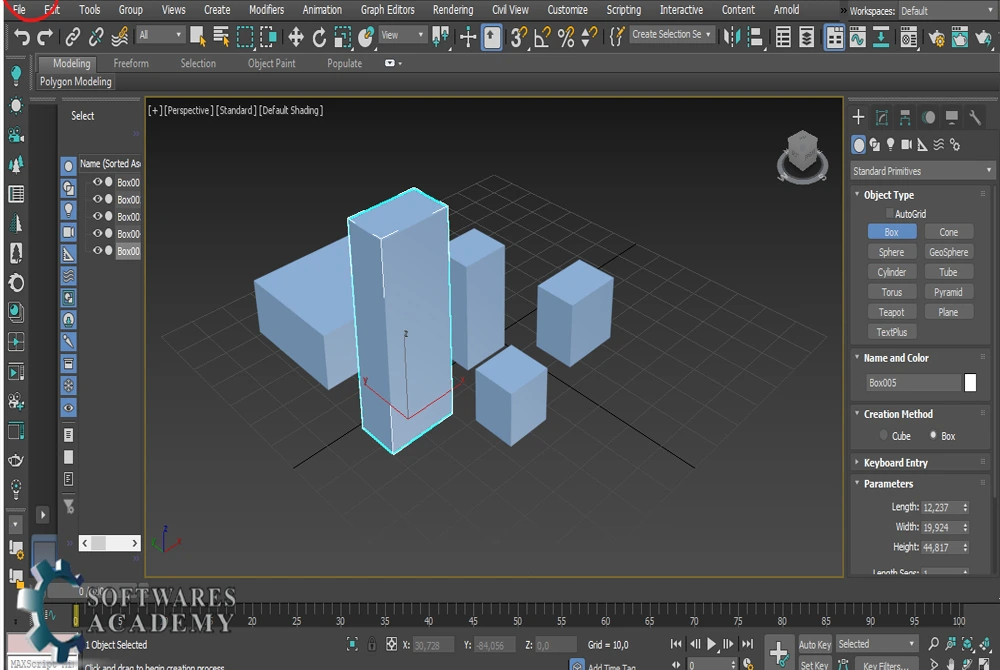Click the Undo arrow in main toolbar
Image resolution: width=1000 pixels, height=670 pixels.
[x=22, y=37]
